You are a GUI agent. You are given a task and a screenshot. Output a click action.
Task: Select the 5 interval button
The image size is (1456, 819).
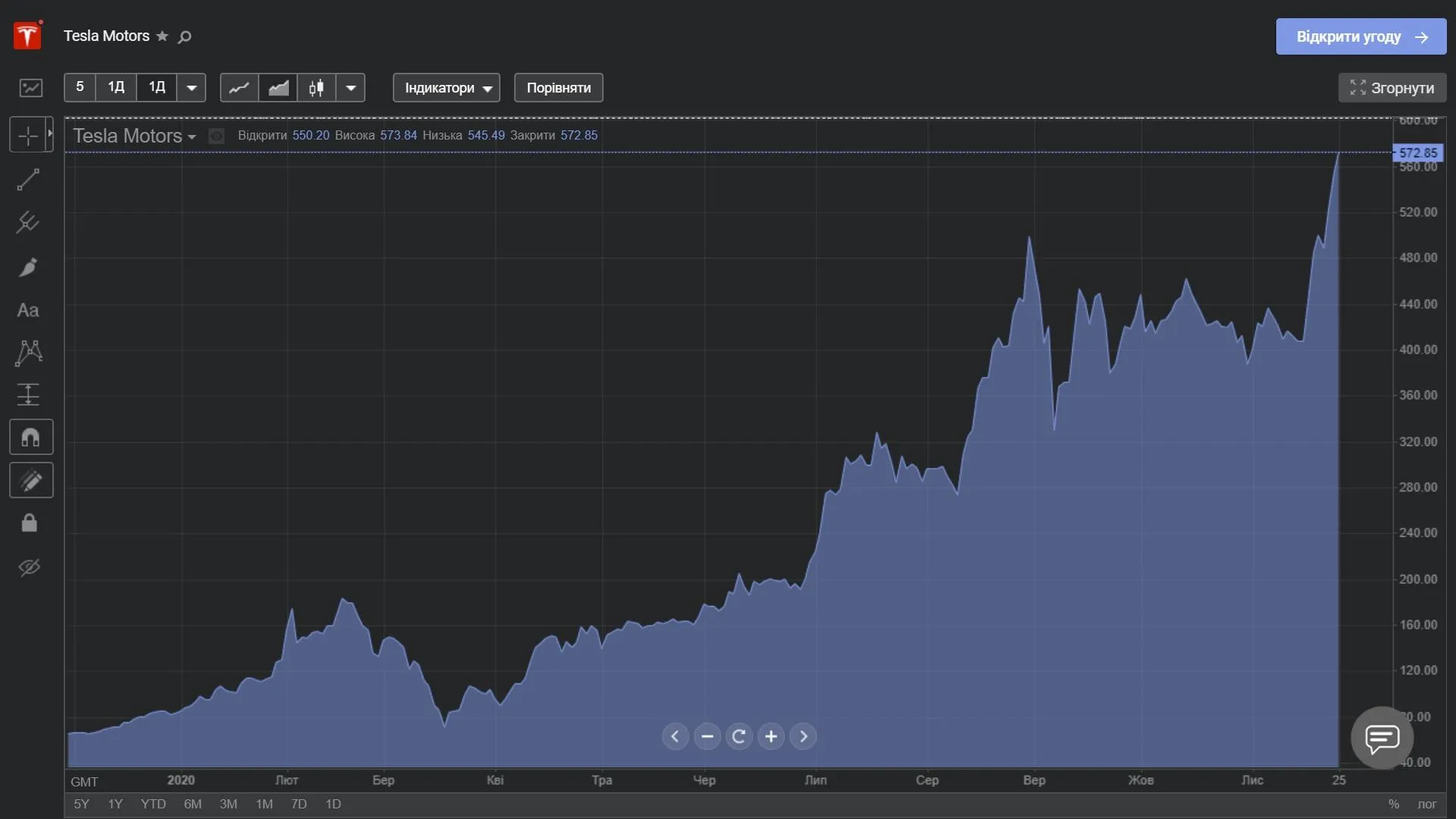pyautogui.click(x=80, y=88)
